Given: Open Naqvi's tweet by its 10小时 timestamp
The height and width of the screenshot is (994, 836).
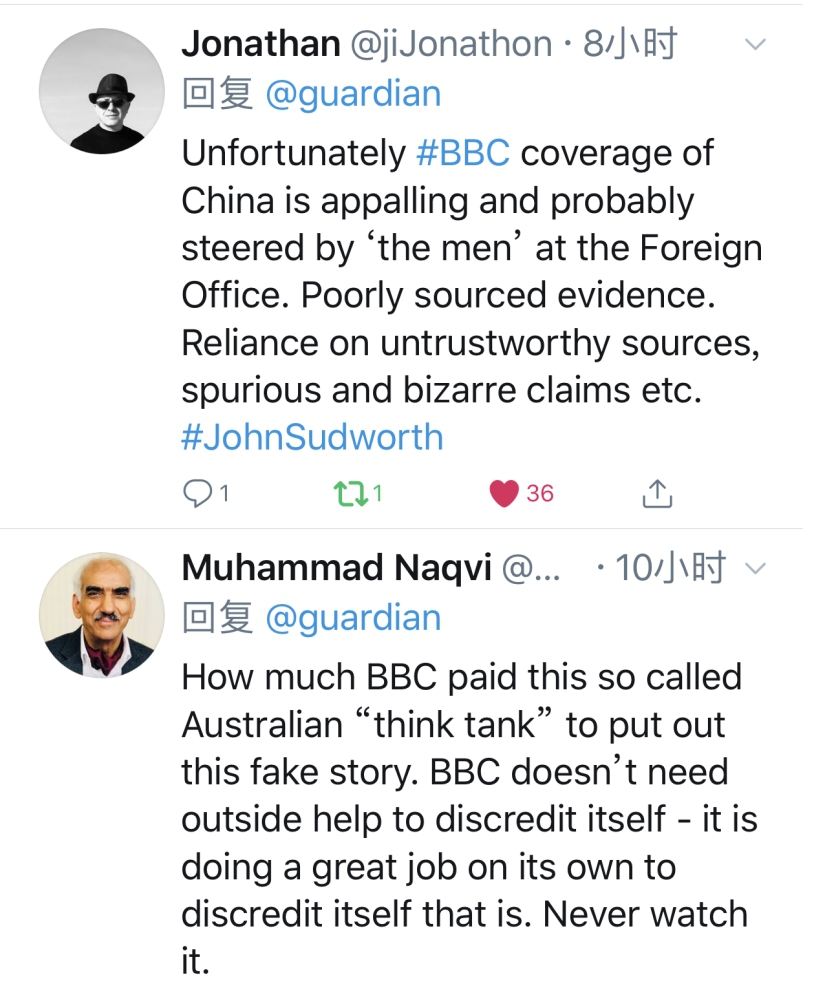Looking at the screenshot, I should 670,568.
